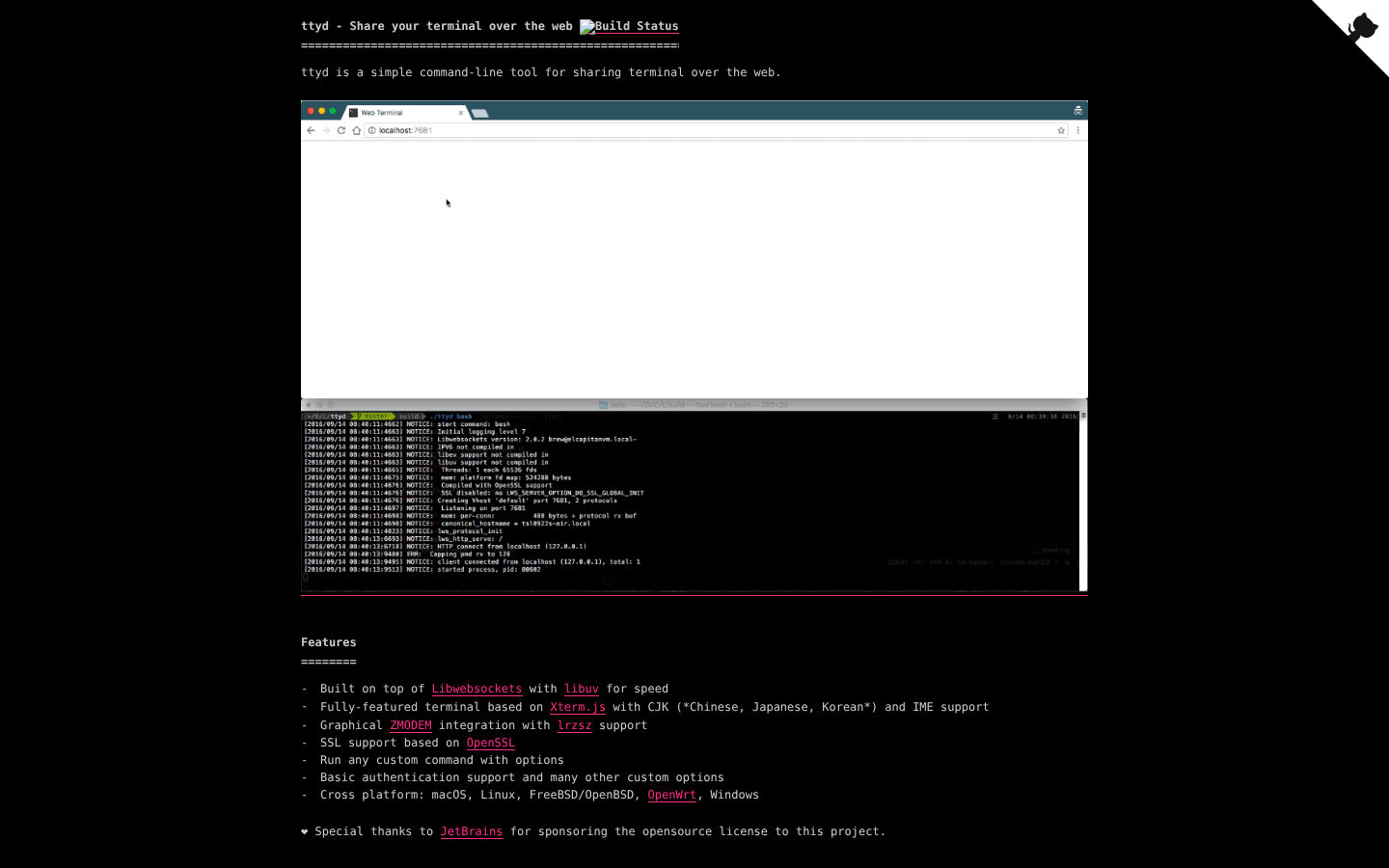This screenshot has width=1389, height=868.
Task: Visit the ZMODEM link
Action: pyautogui.click(x=411, y=725)
